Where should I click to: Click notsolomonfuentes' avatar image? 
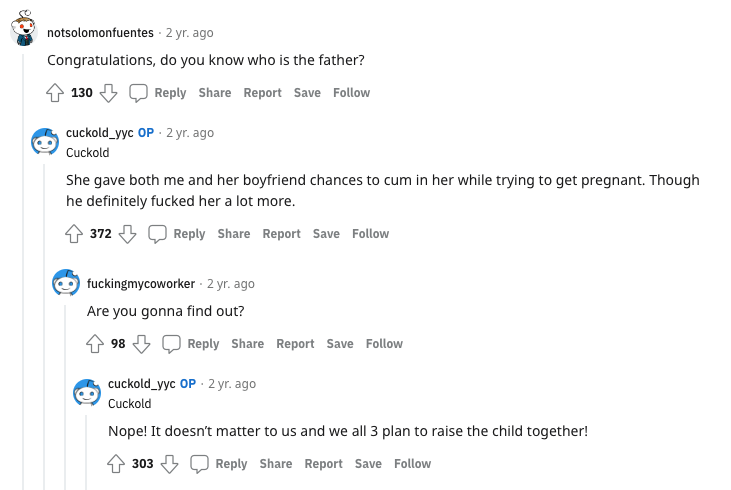[24, 32]
